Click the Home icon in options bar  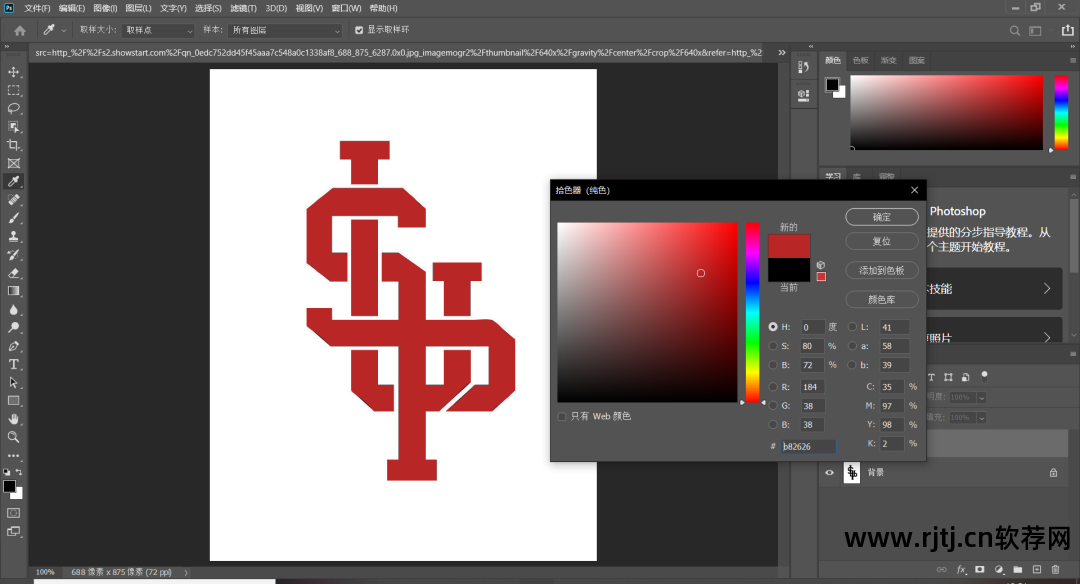point(20,30)
